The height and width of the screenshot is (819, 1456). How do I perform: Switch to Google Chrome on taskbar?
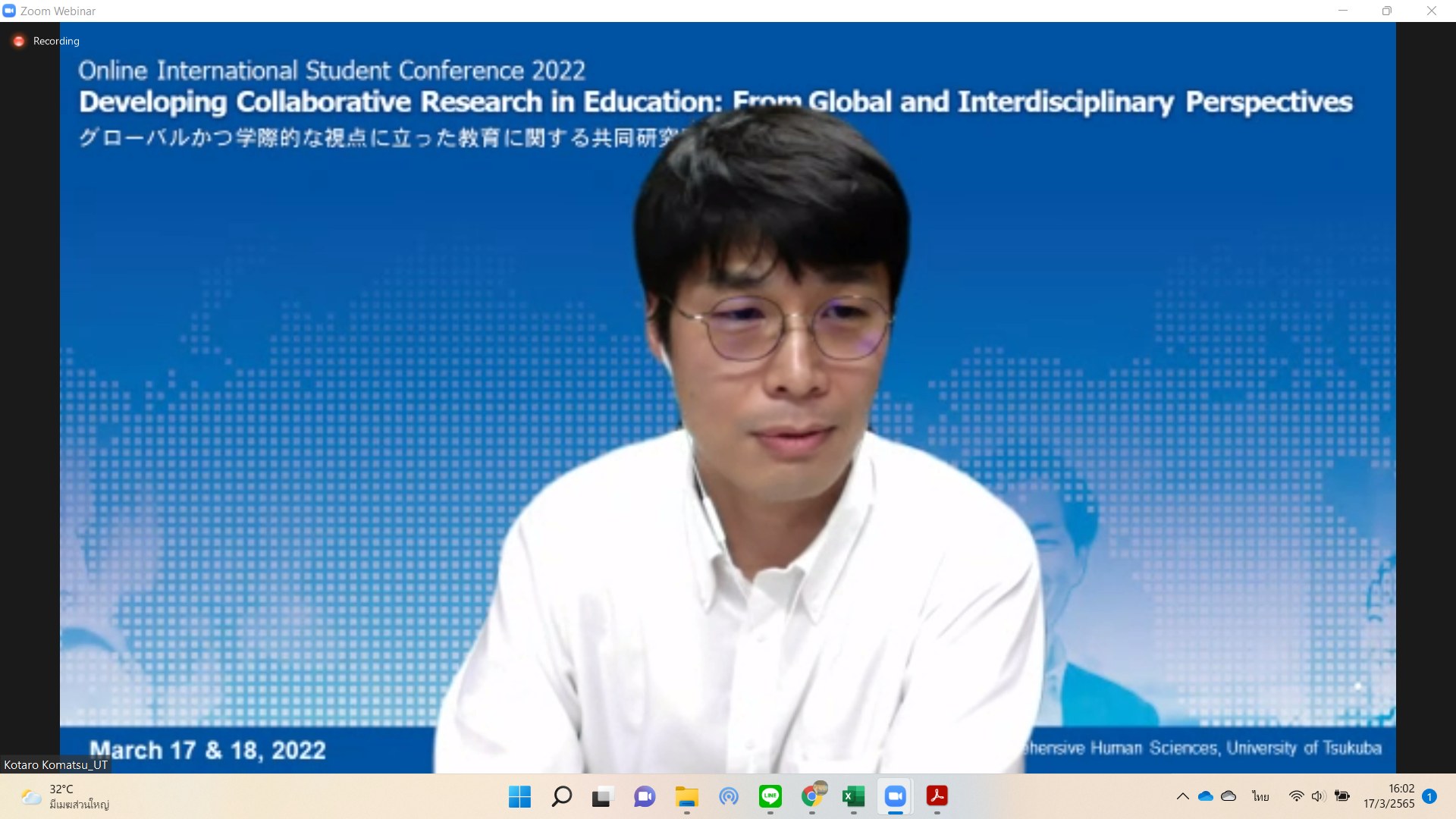812,796
